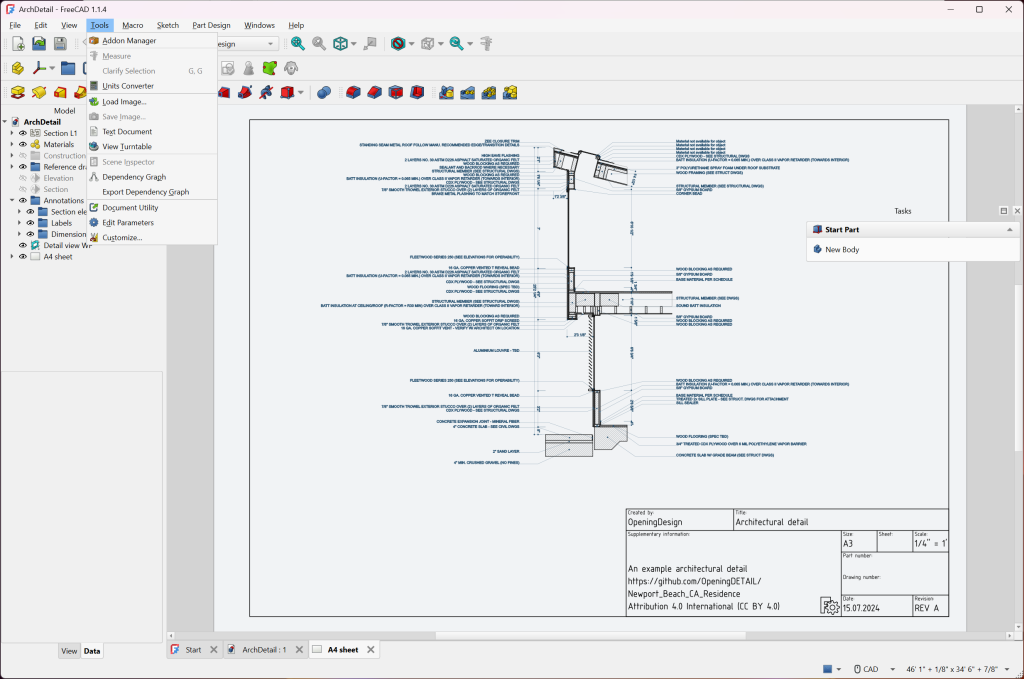Collapse the Start Part task section
Screen dimensions: 1024x679
tap(1010, 230)
